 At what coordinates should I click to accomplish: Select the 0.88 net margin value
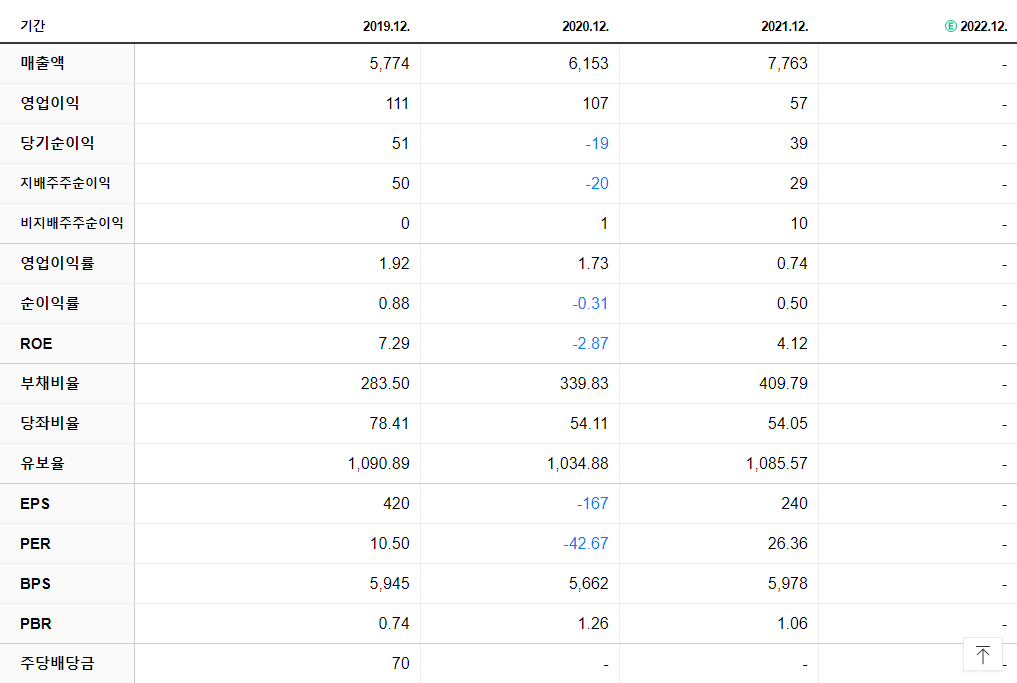pyautogui.click(x=394, y=304)
